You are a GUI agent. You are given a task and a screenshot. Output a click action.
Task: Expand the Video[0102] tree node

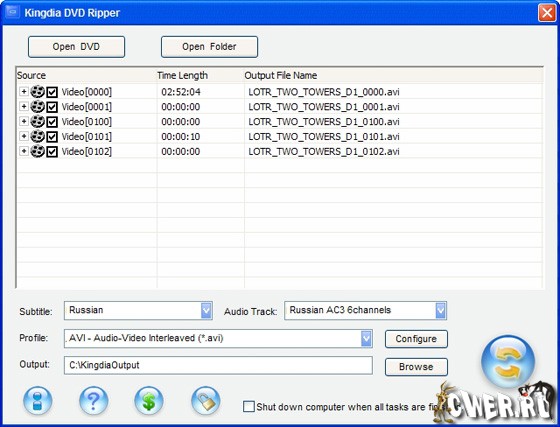tap(24, 151)
